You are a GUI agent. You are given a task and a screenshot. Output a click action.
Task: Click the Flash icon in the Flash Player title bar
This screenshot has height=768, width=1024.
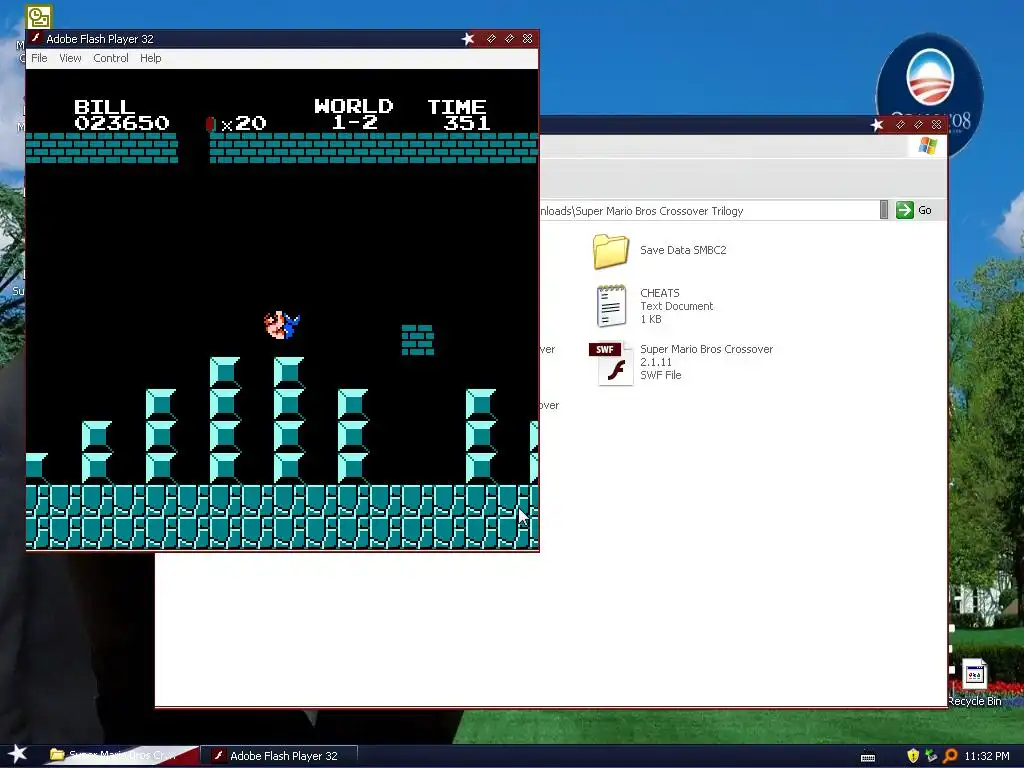[x=37, y=39]
